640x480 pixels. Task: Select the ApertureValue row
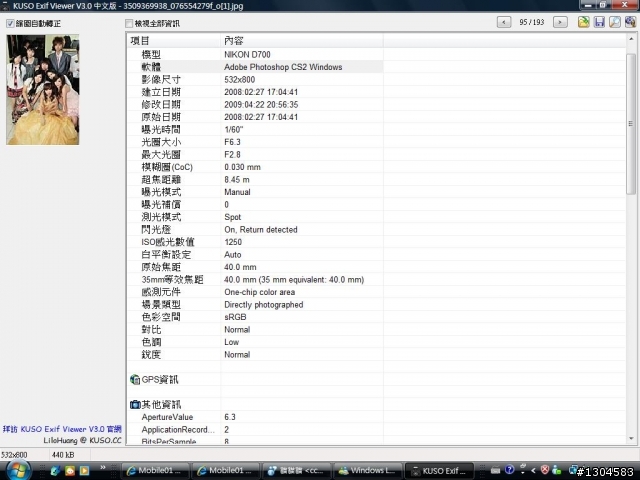tap(255, 417)
